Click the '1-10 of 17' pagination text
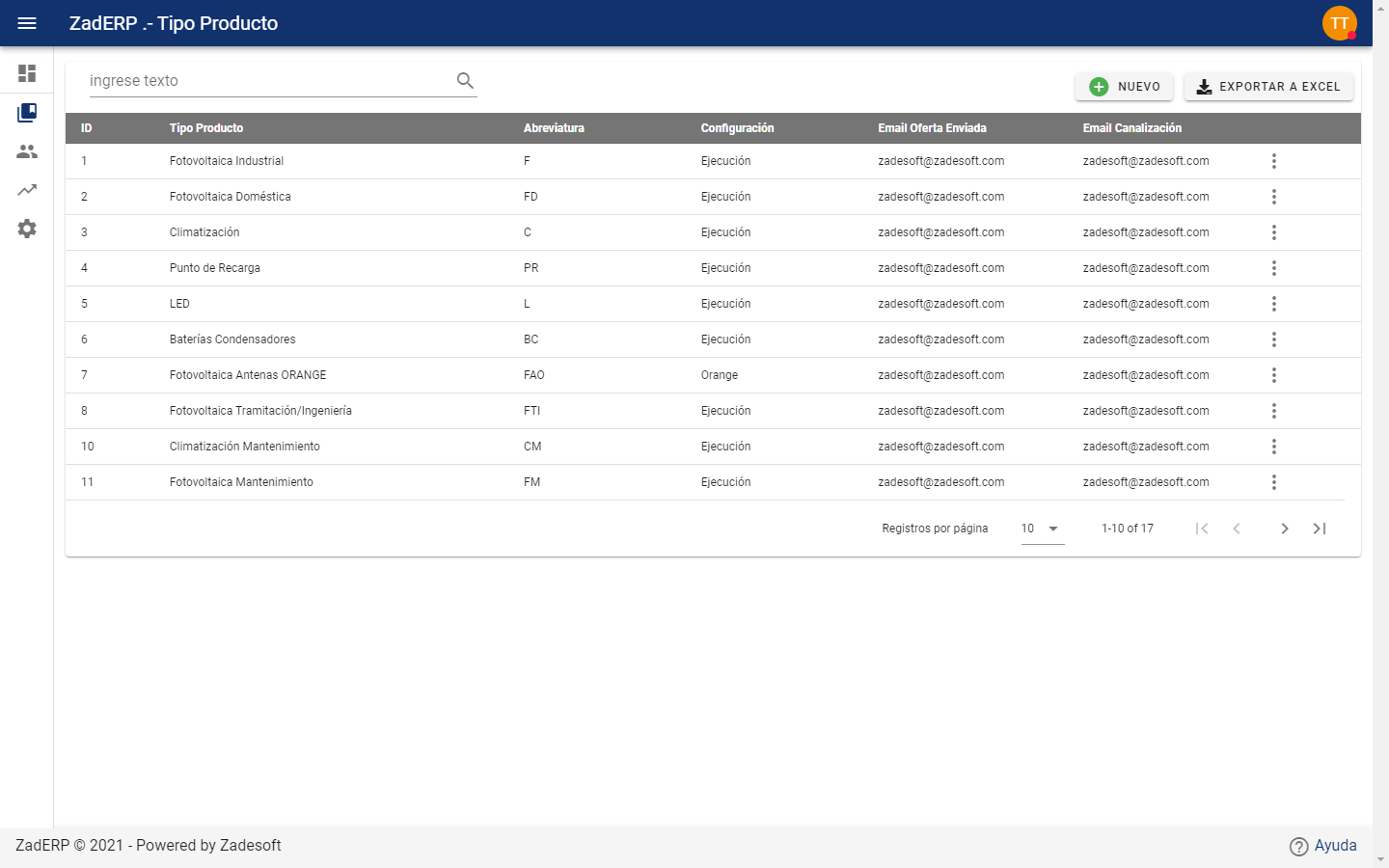This screenshot has width=1389, height=868. tap(1128, 529)
